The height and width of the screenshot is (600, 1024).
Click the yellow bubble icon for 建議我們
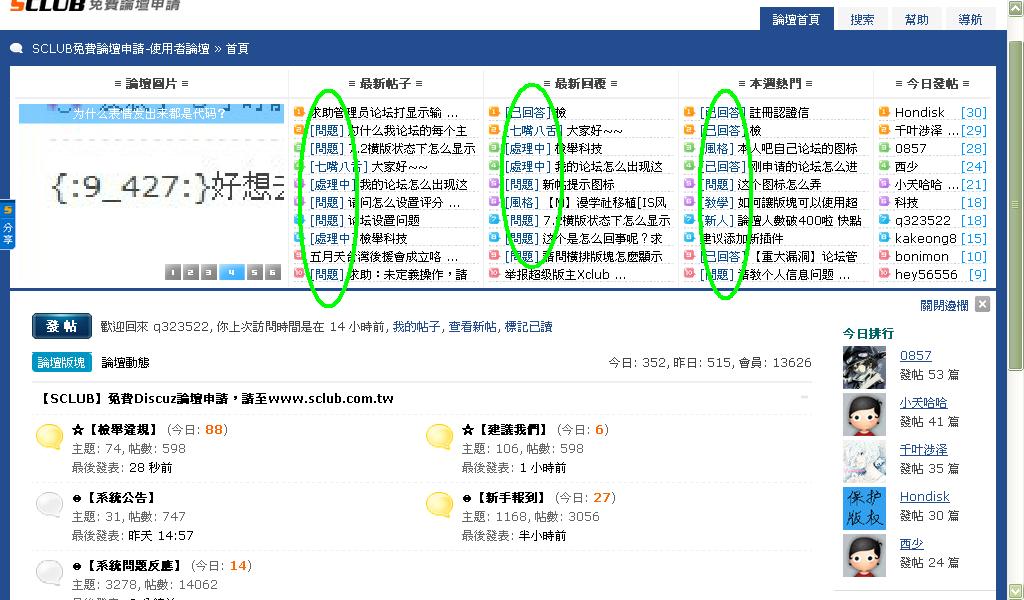440,436
